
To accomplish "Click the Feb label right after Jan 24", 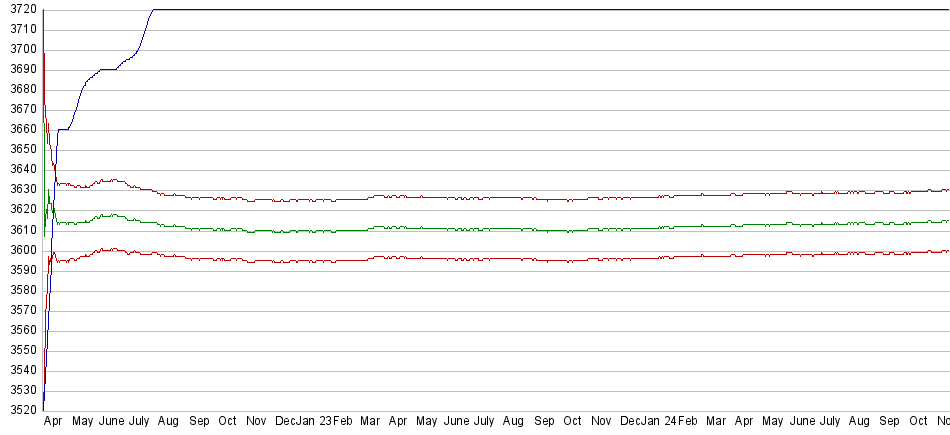I will pyautogui.click(x=687, y=421).
